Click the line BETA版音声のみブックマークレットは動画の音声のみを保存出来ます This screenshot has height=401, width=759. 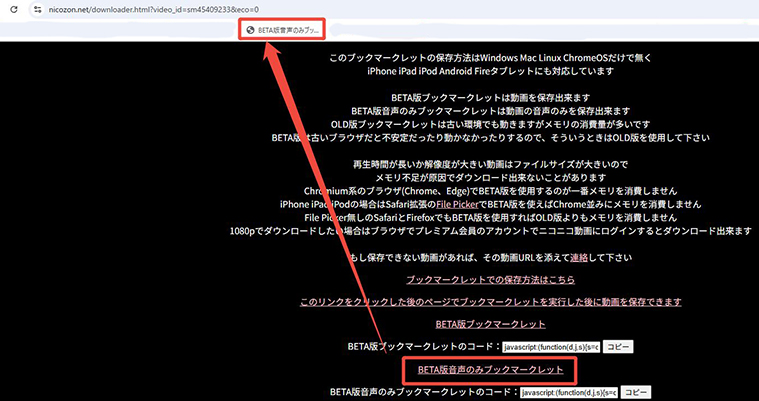[x=490, y=111]
